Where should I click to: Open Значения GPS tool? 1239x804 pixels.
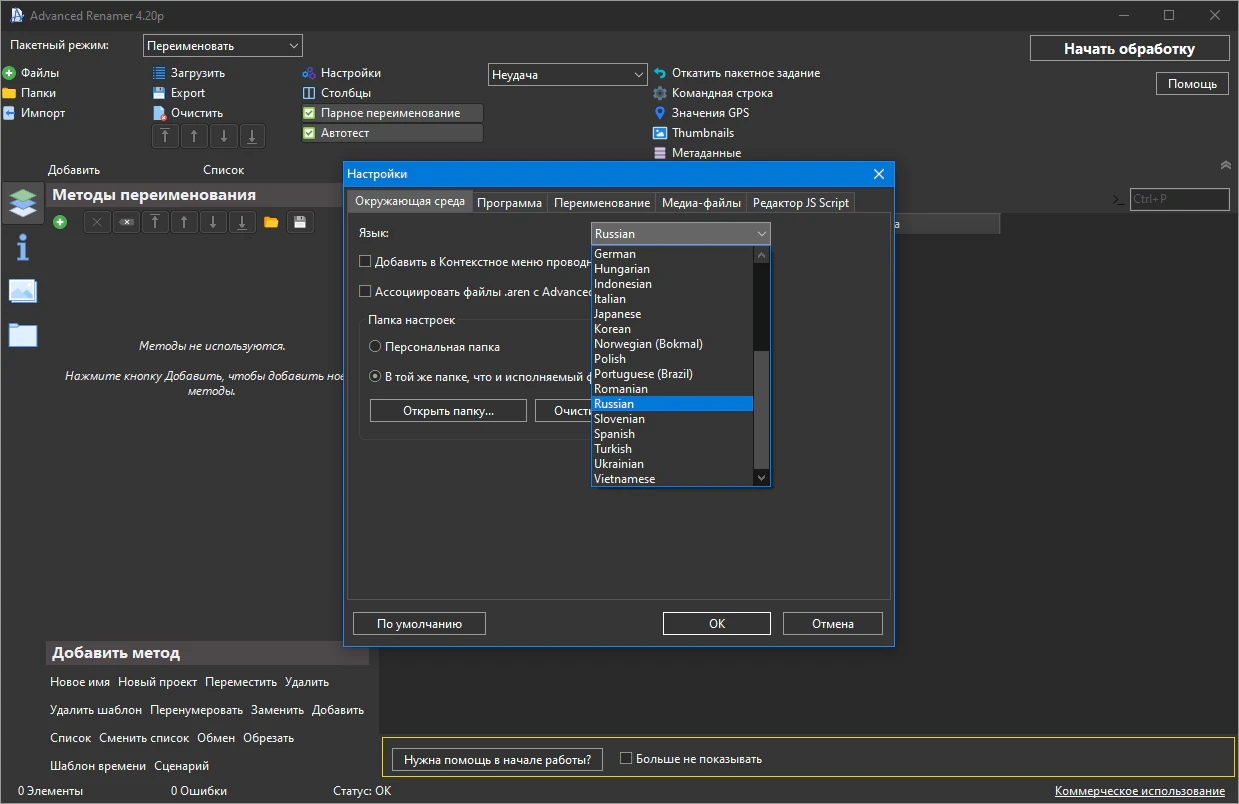(x=709, y=113)
